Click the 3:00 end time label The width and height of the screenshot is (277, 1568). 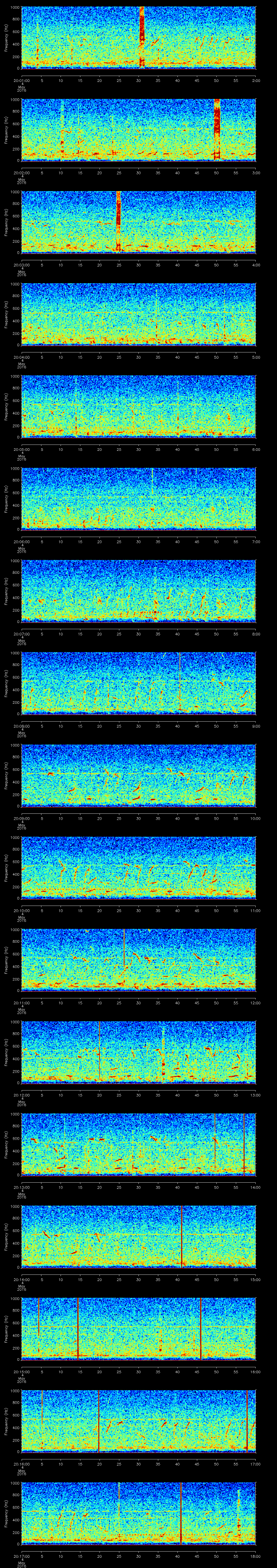(x=256, y=173)
